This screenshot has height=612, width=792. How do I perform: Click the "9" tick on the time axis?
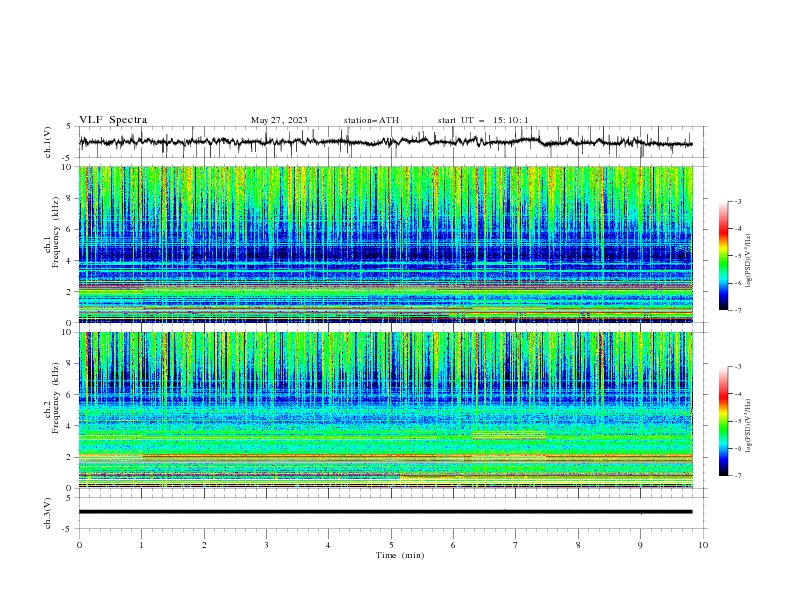(x=640, y=545)
